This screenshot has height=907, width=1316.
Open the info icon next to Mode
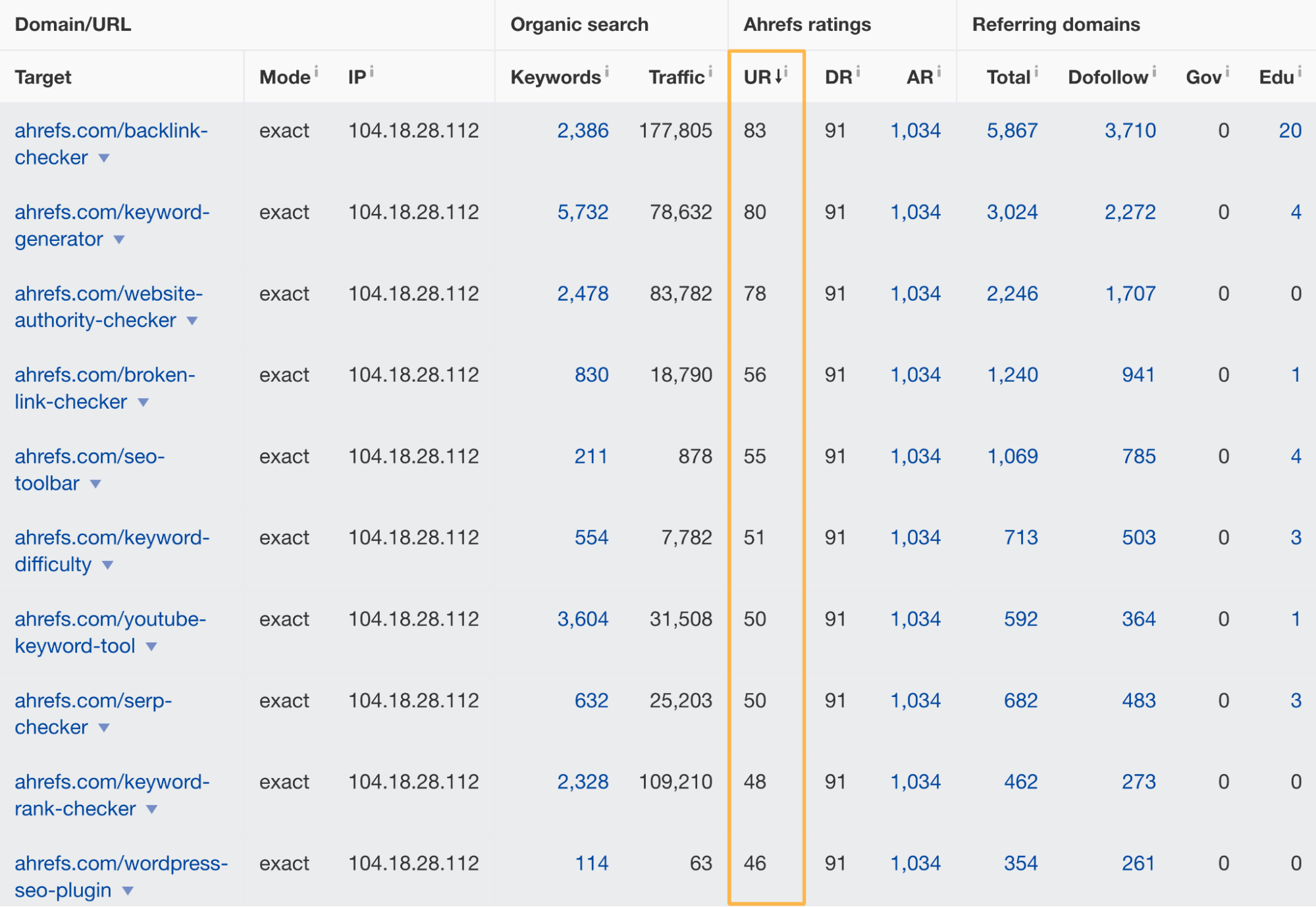pyautogui.click(x=316, y=70)
